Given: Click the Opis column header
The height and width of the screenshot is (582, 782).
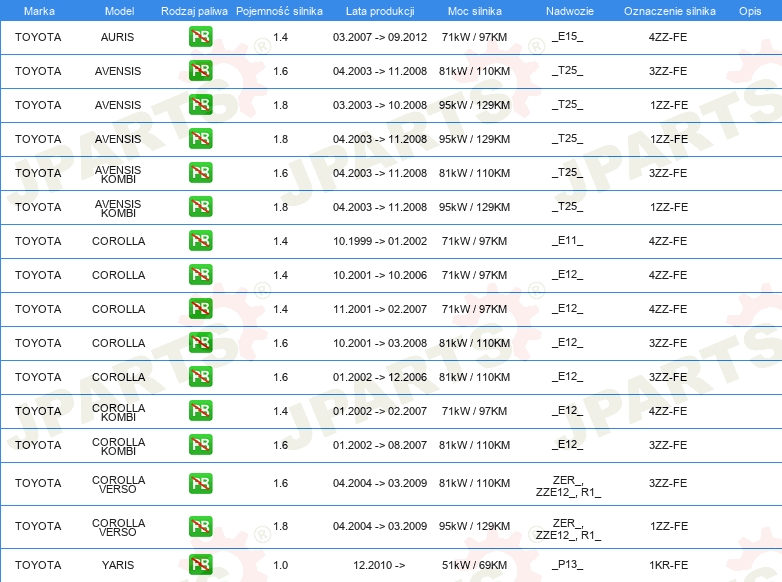Looking at the screenshot, I should 750,11.
